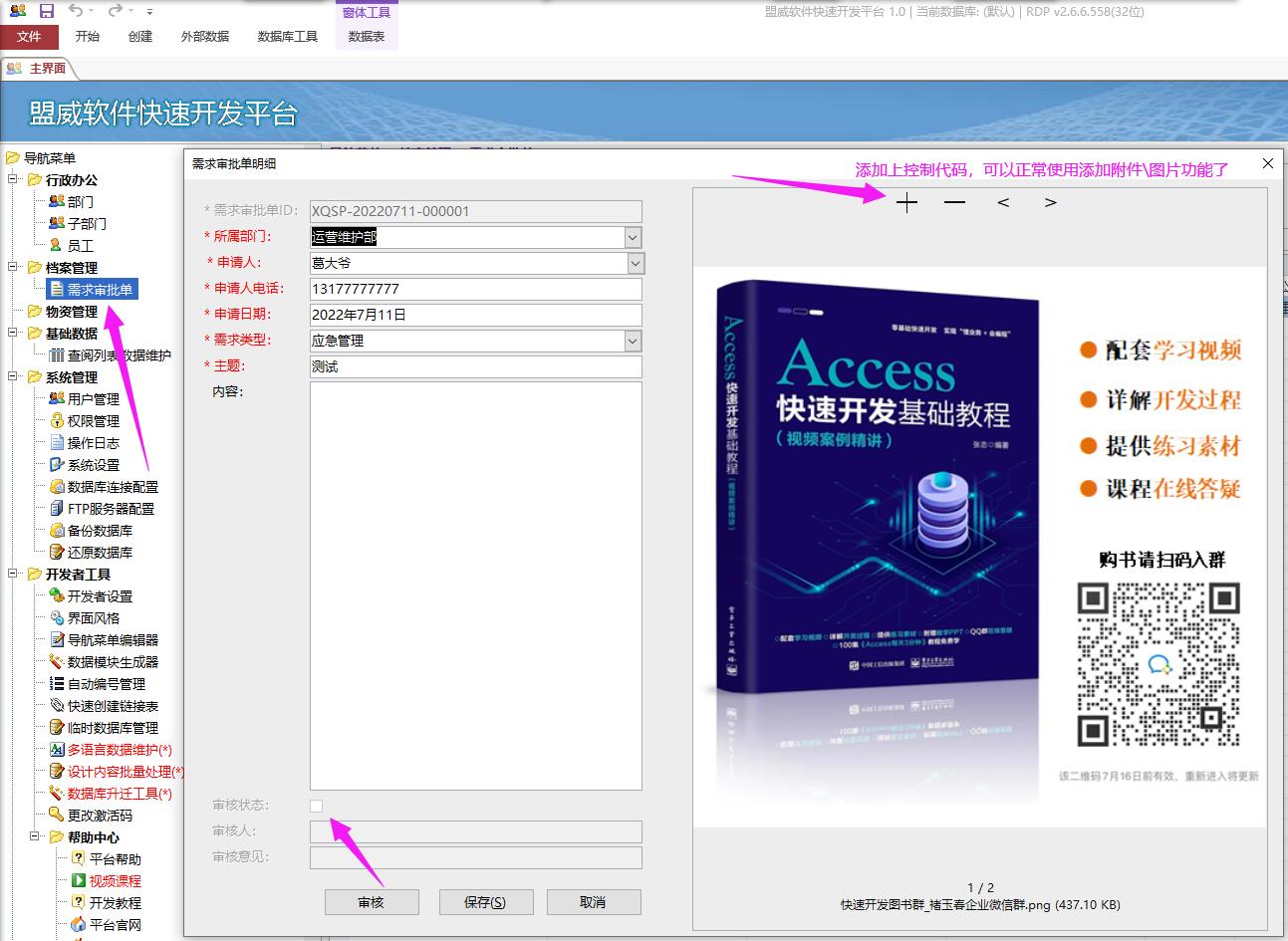Click the 平台帮助 question icon
This screenshot has width=1288, height=941.
79,858
